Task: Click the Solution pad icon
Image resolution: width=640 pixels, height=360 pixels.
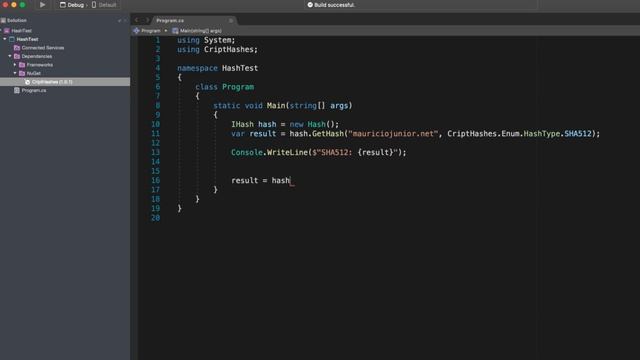Action: (3, 20)
